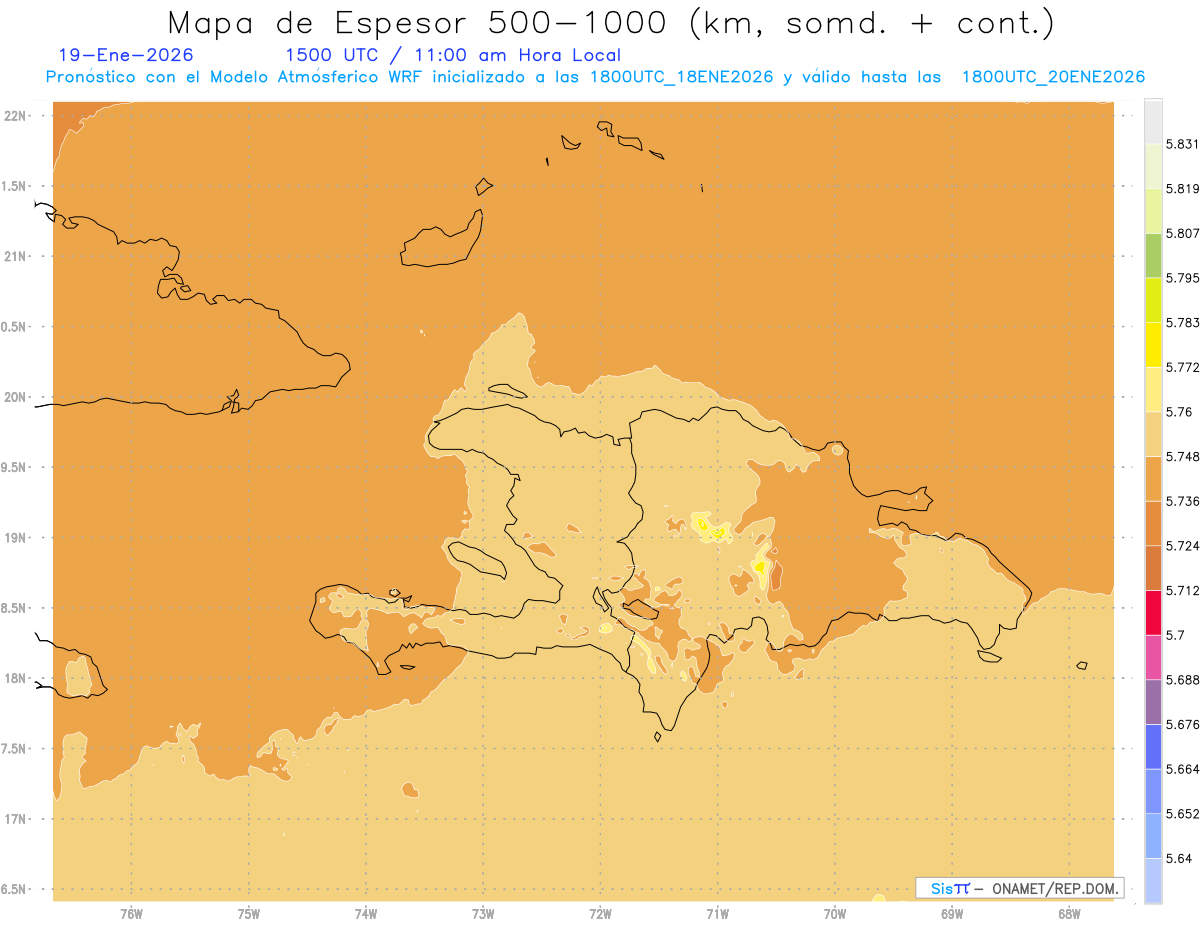
Task: Click the '1.5N' latitude label
Action: coord(14,186)
